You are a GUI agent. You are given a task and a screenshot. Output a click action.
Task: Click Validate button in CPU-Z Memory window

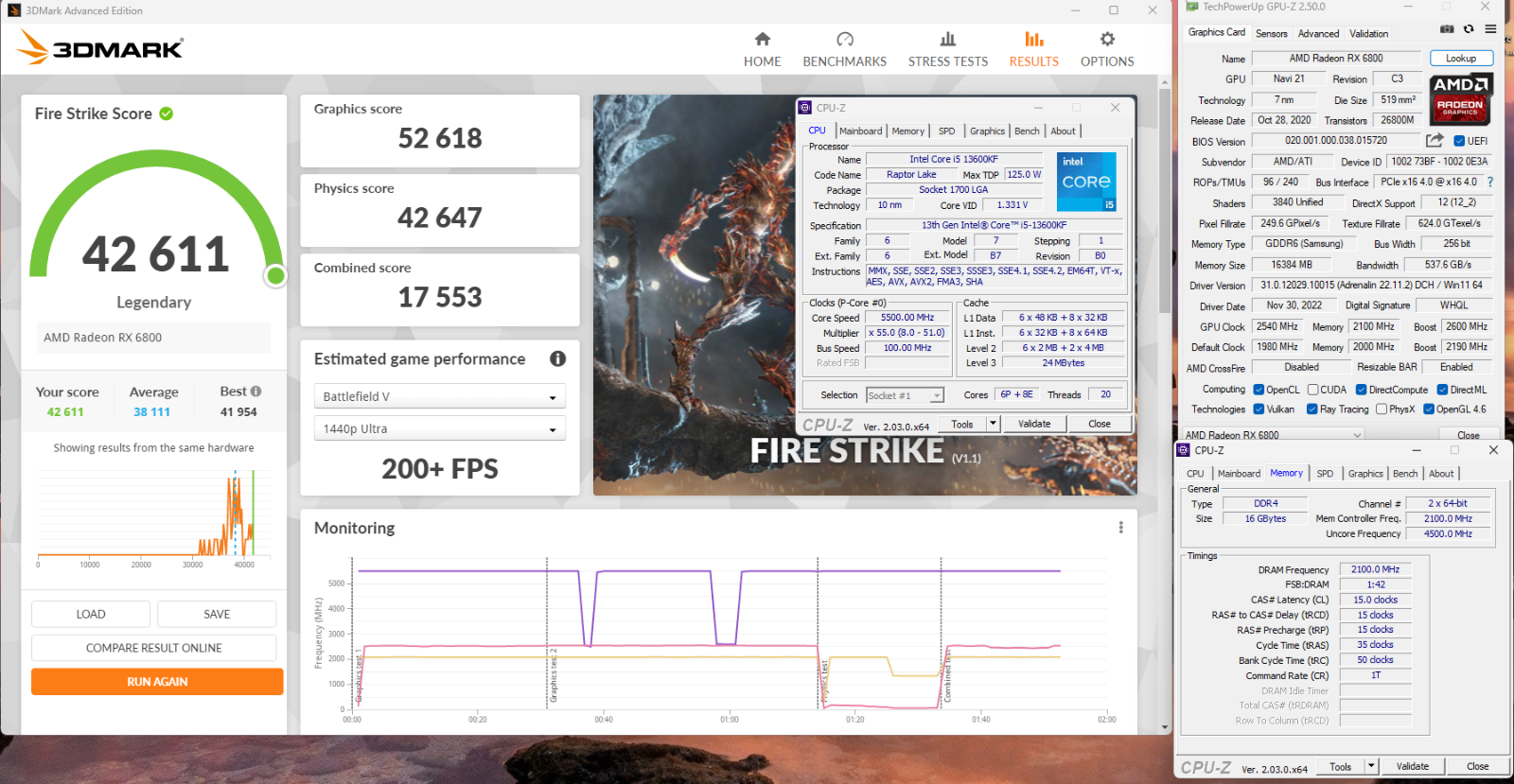coord(1413,766)
